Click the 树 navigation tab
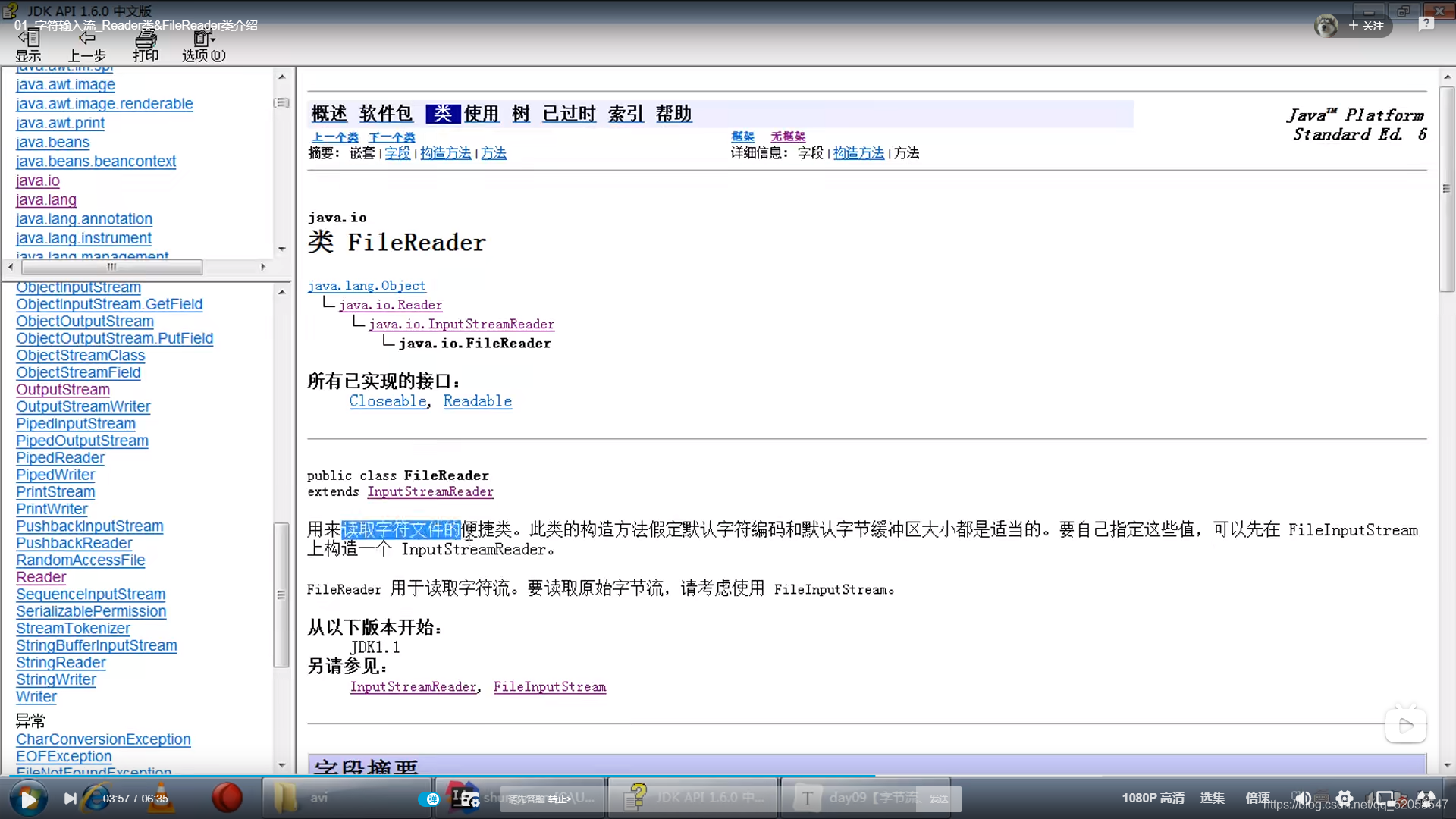The height and width of the screenshot is (819, 1456). click(520, 114)
